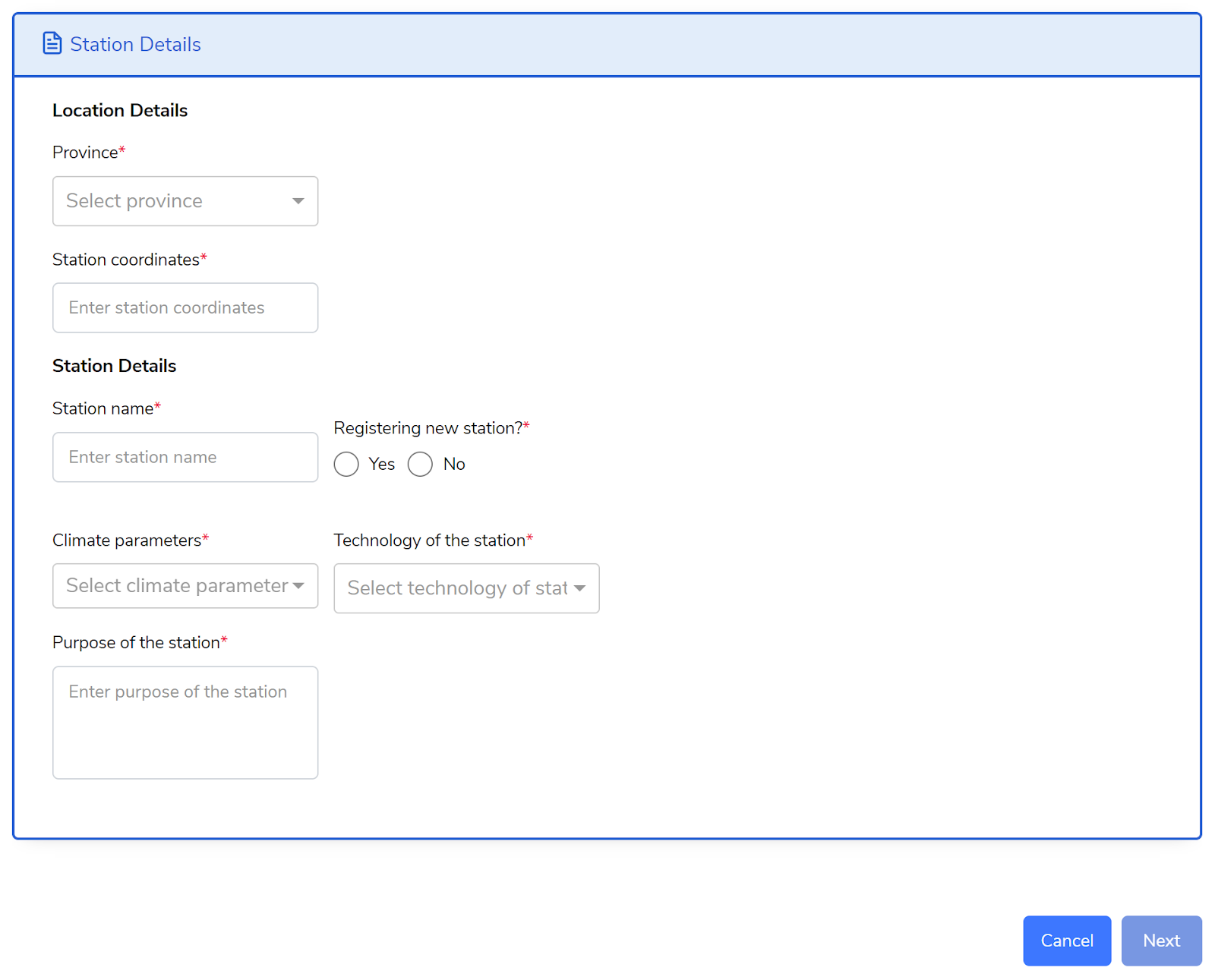
Task: Open the Select technology of station dropdown
Action: point(466,588)
